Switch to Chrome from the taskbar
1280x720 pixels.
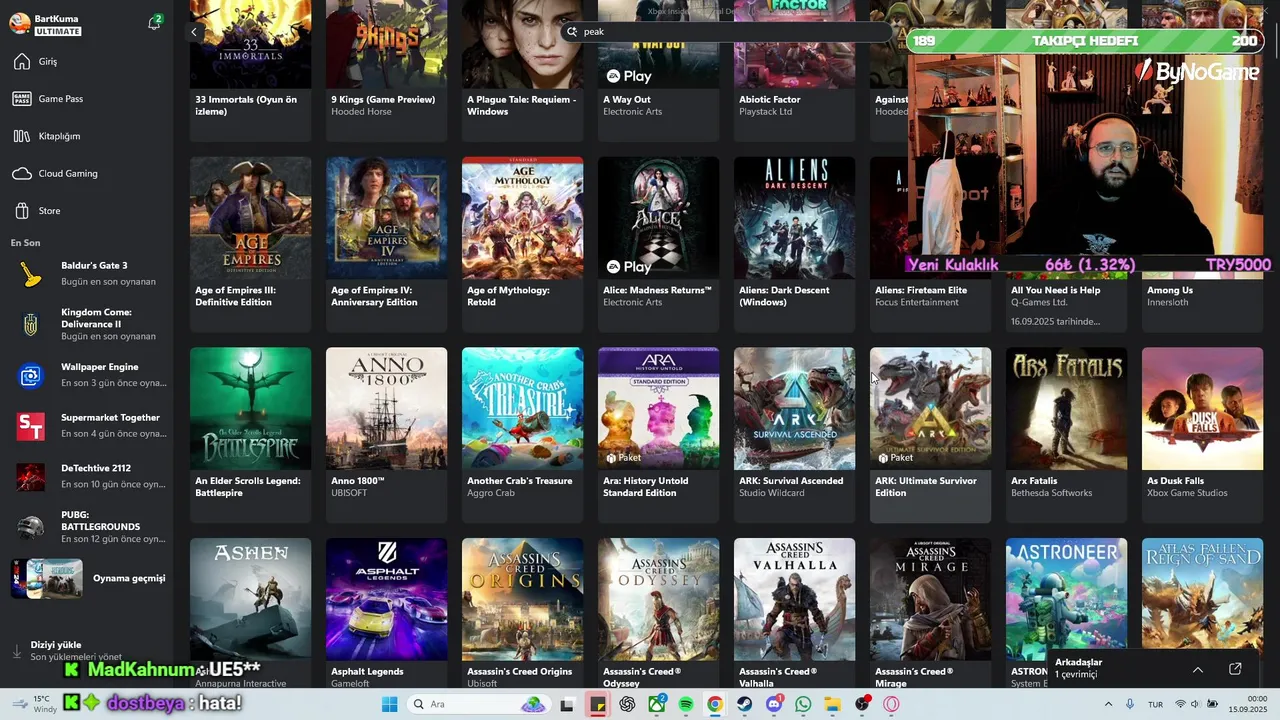(715, 704)
